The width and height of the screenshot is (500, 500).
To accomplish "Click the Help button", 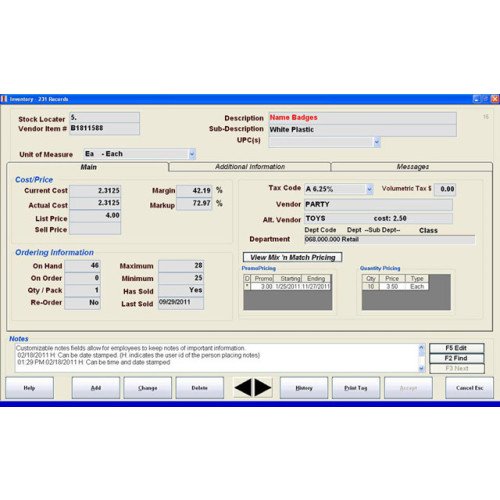I will 29,388.
